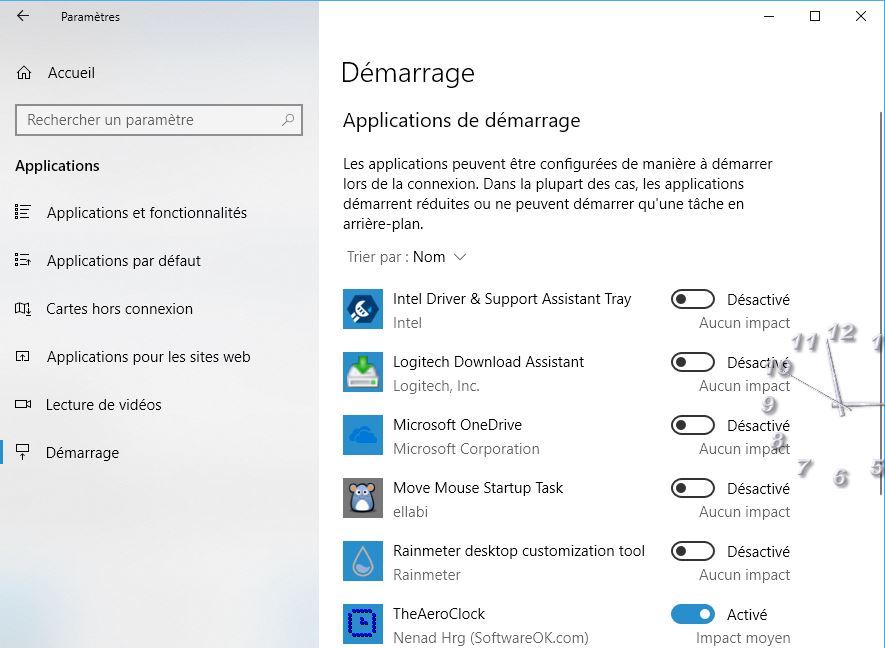Click the Activé status label
Screen dimensions: 885x648
747,614
